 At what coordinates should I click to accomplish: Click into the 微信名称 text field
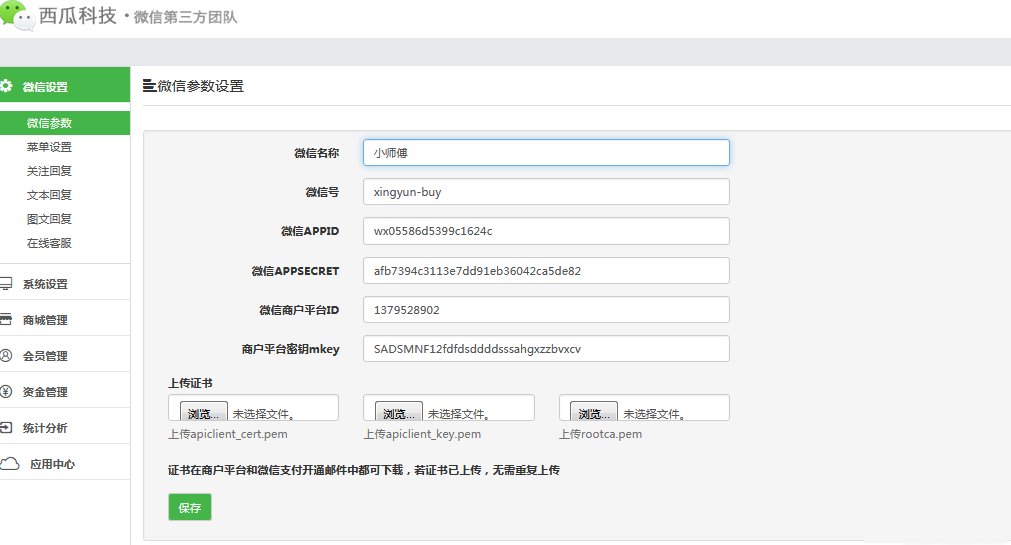[x=546, y=153]
